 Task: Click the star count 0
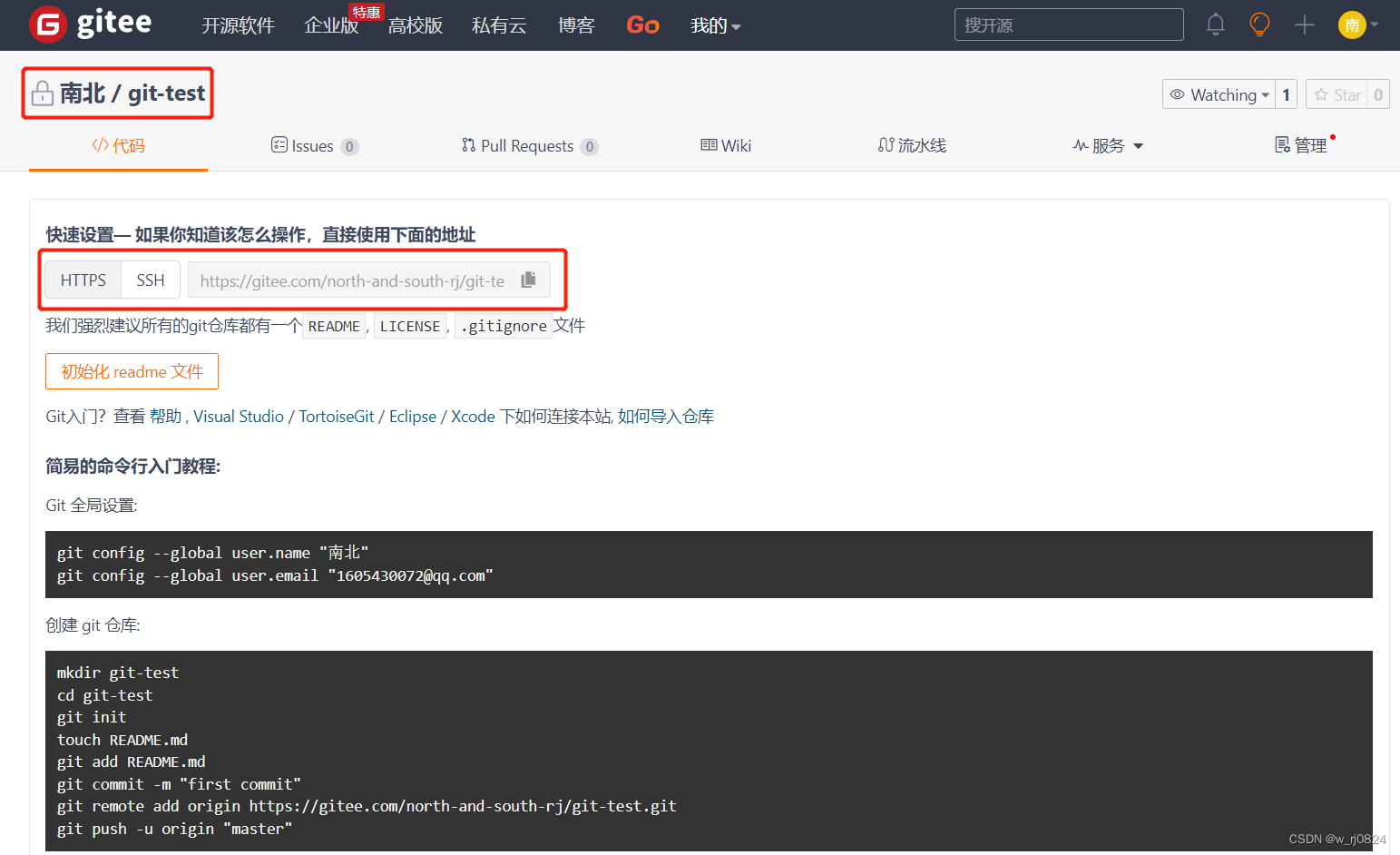pyautogui.click(x=1378, y=94)
